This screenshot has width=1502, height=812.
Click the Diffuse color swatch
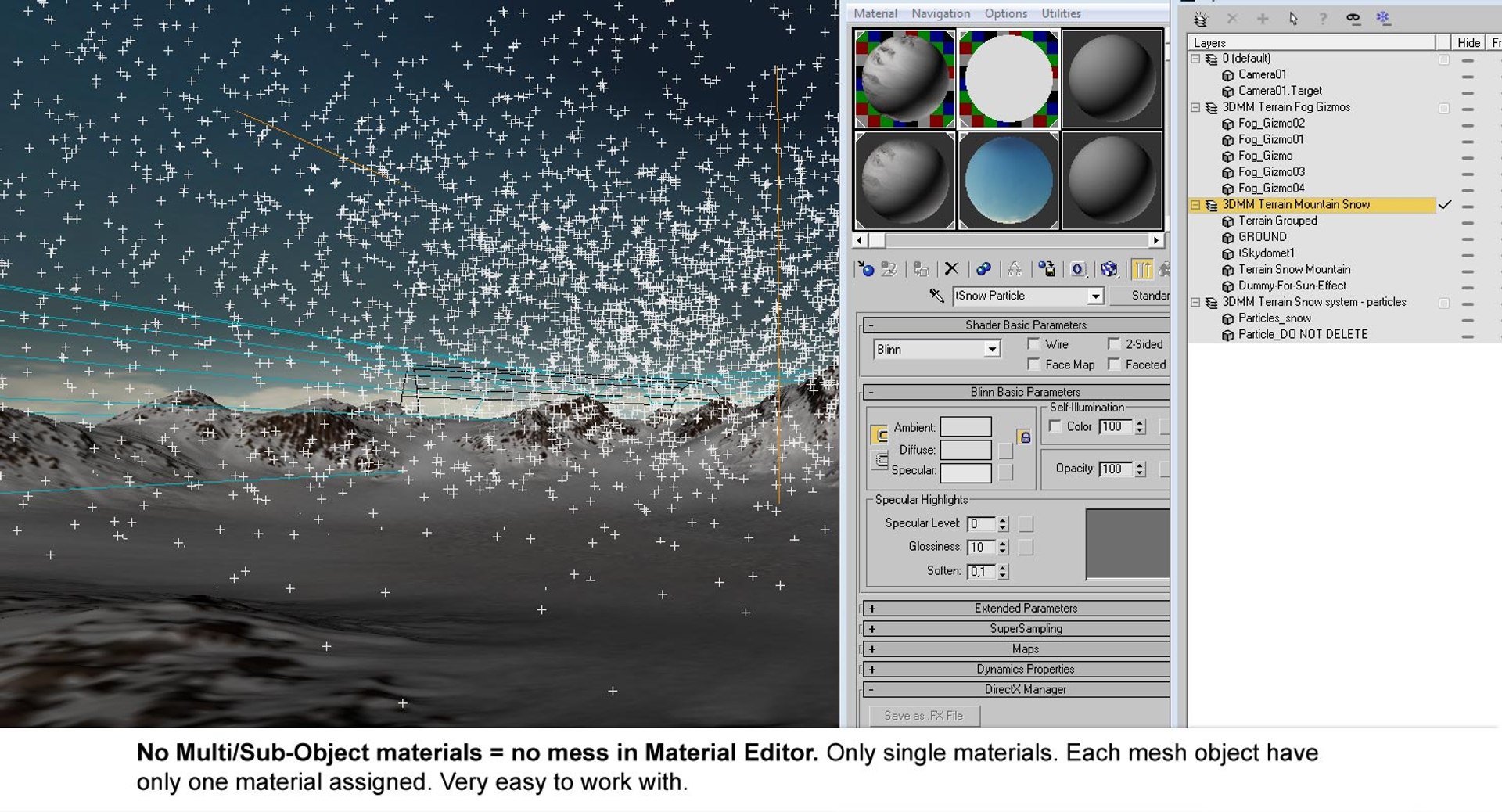tap(965, 449)
